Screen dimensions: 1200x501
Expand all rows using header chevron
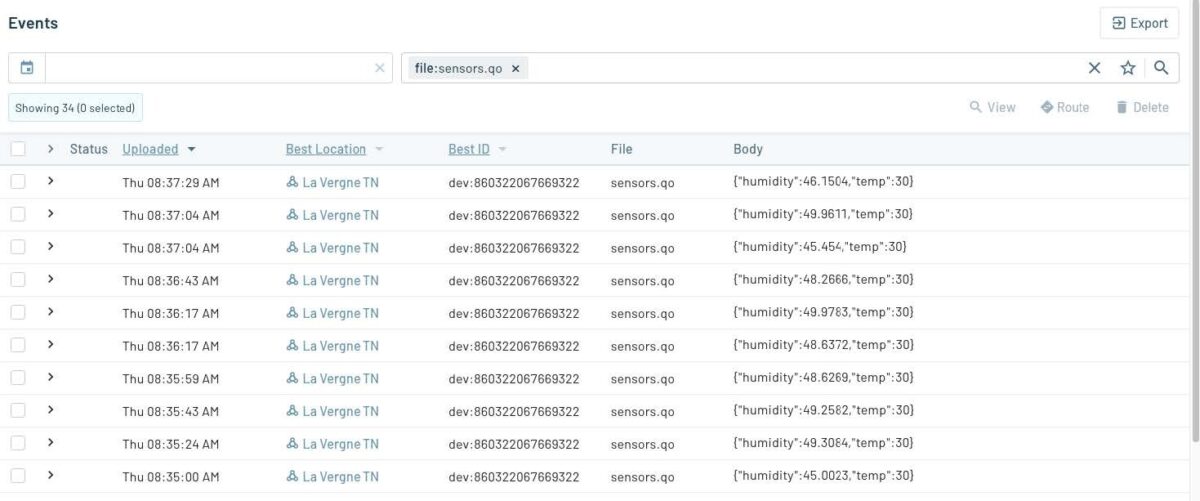(x=50, y=149)
